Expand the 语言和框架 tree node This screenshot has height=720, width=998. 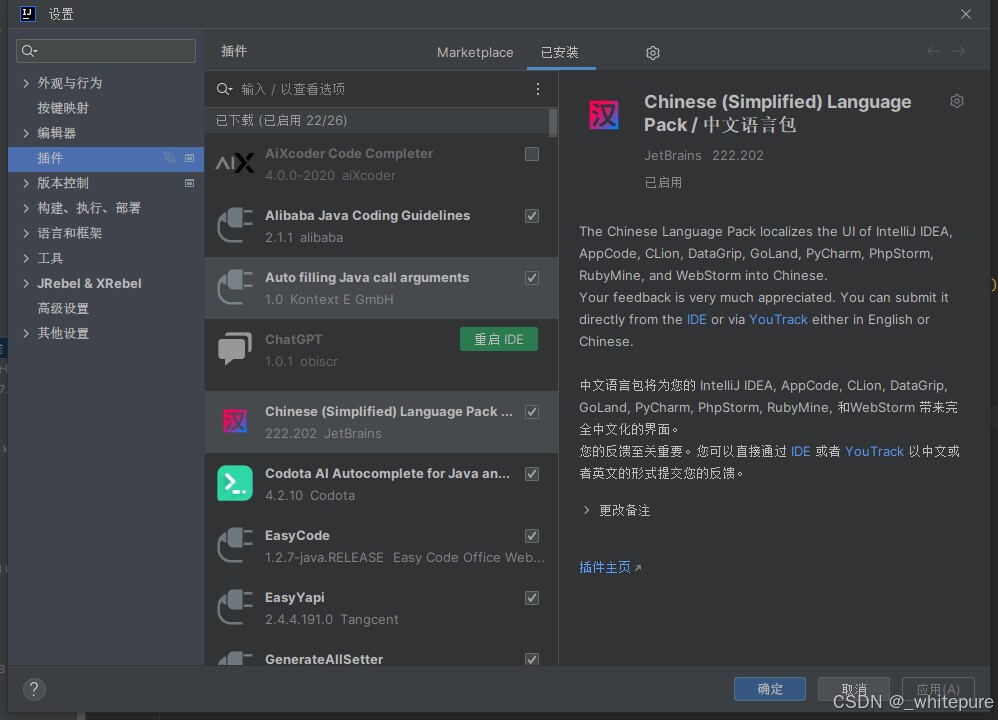25,233
